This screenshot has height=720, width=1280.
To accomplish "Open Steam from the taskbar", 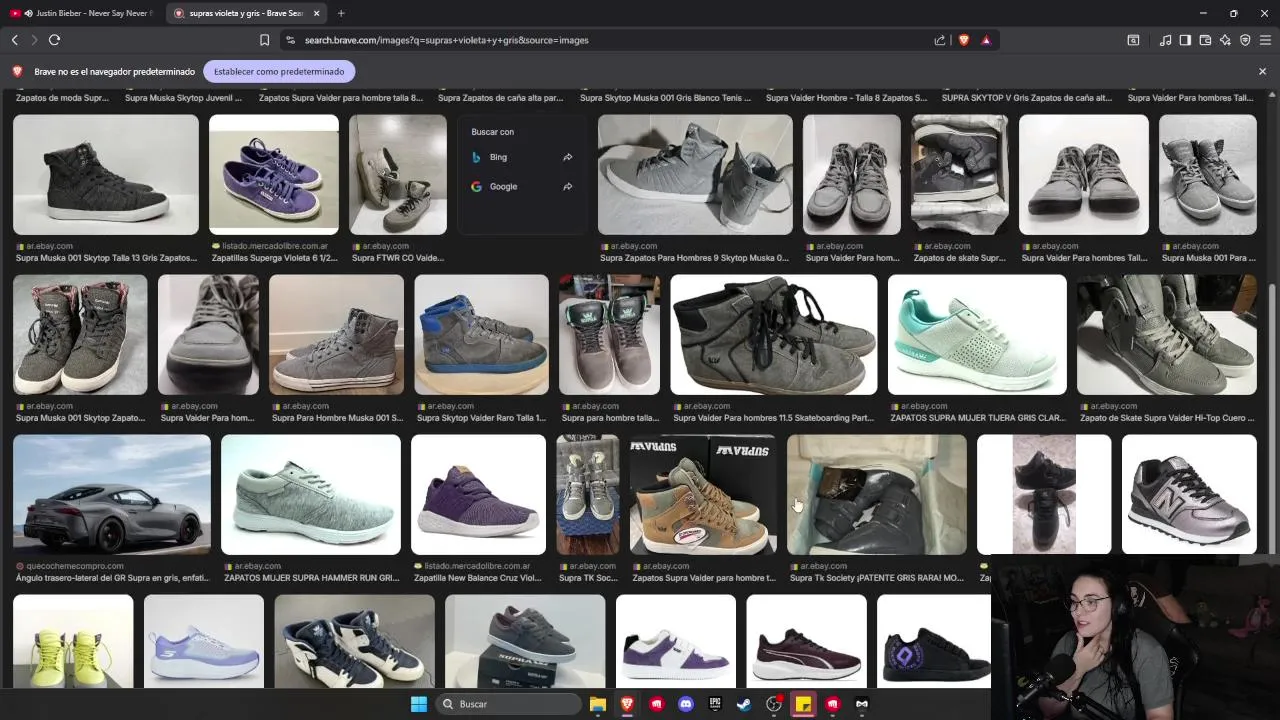I will (744, 704).
